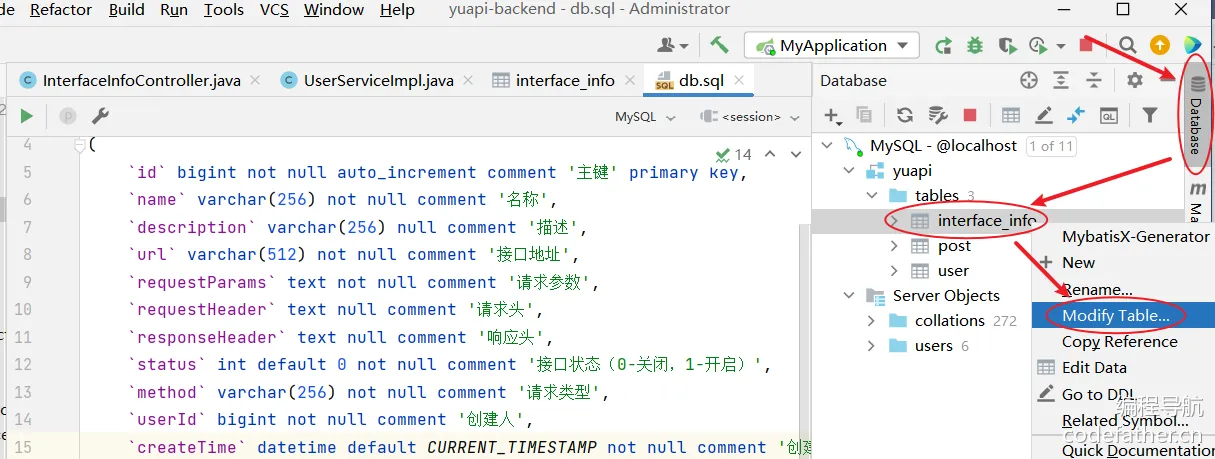Open the MyApplication run configuration dropdown

click(x=832, y=45)
